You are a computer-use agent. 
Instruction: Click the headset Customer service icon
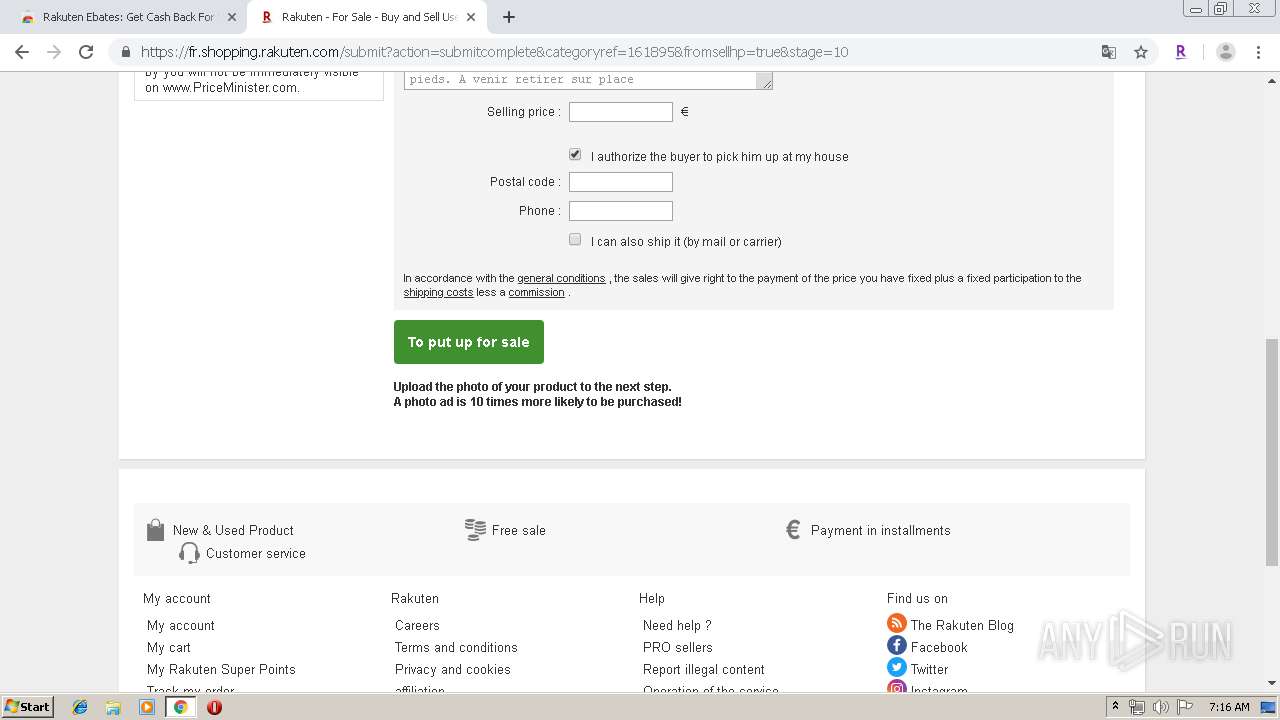189,553
